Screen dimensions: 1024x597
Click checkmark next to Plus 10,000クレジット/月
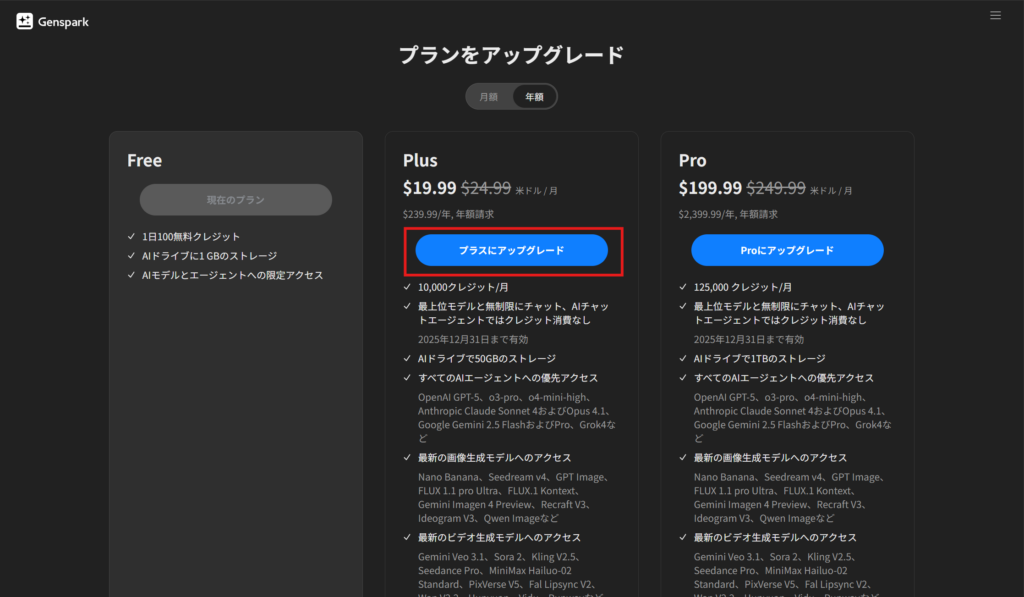407,287
